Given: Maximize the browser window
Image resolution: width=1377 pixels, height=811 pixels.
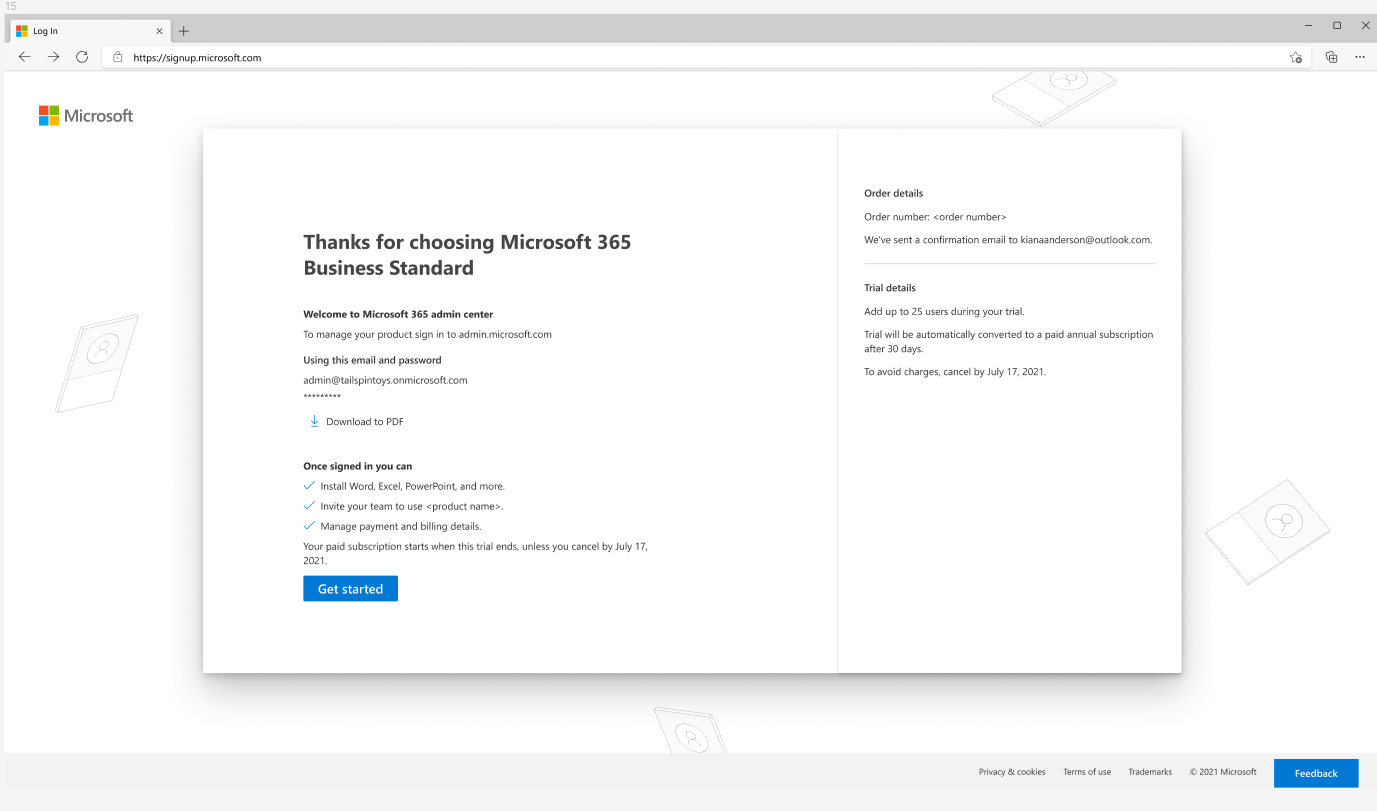Looking at the screenshot, I should [x=1337, y=25].
